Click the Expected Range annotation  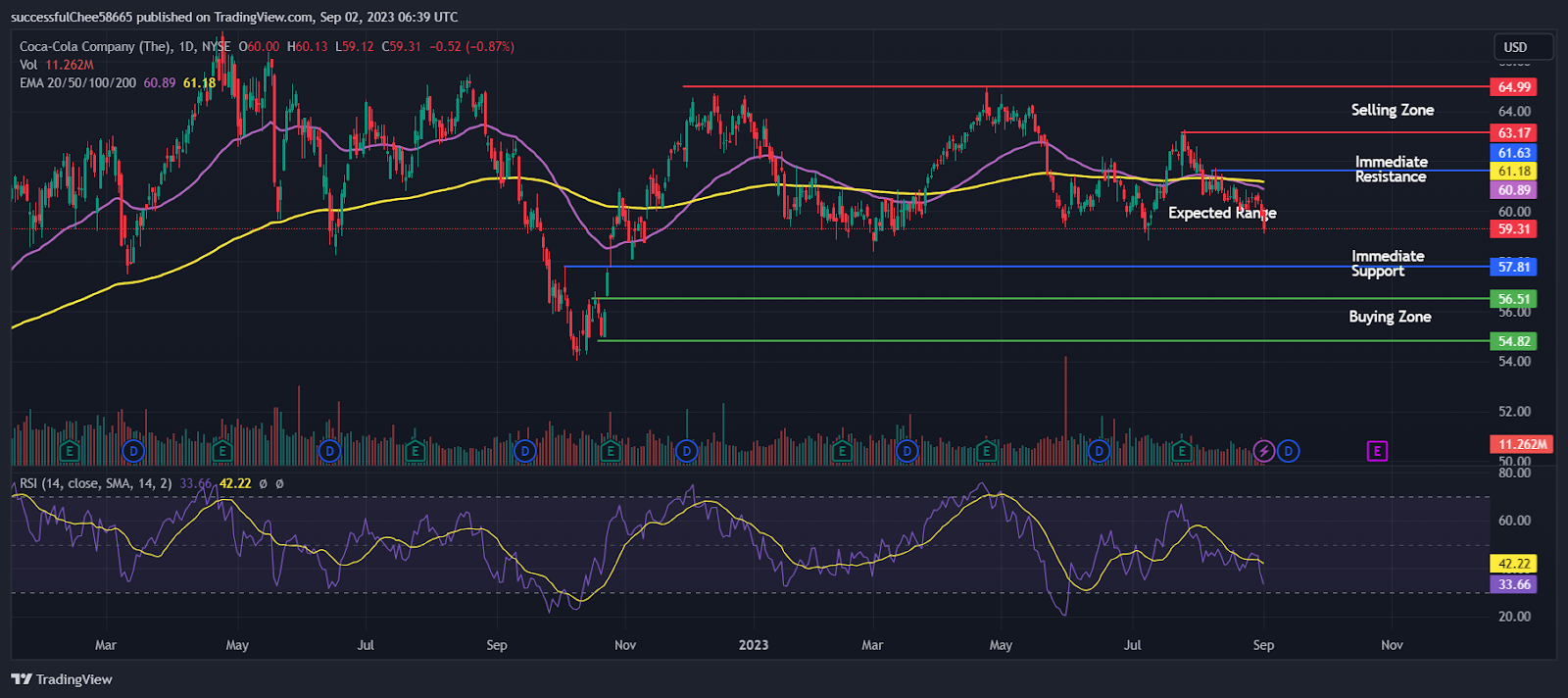[1222, 213]
